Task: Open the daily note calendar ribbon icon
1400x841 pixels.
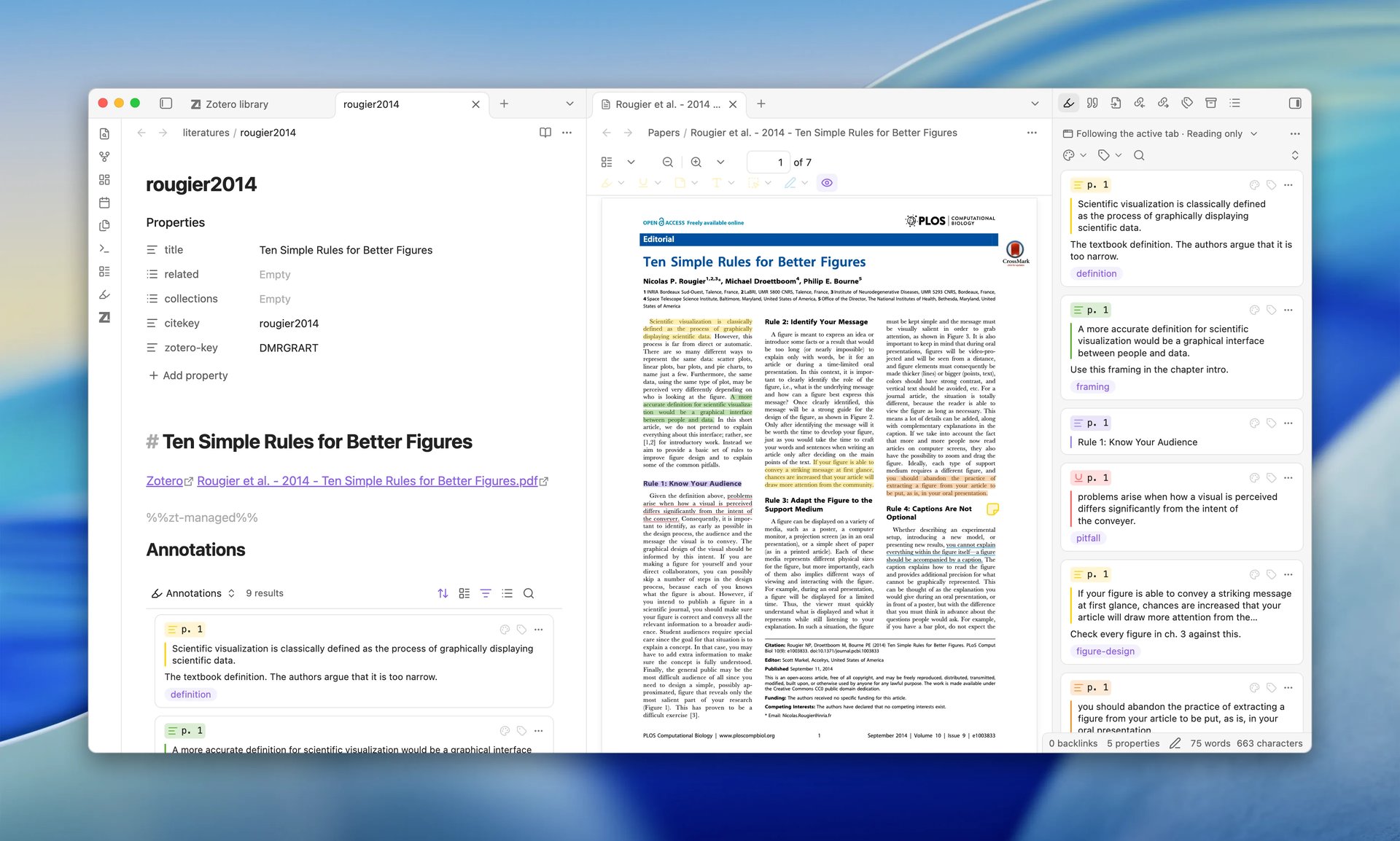Action: tap(104, 203)
